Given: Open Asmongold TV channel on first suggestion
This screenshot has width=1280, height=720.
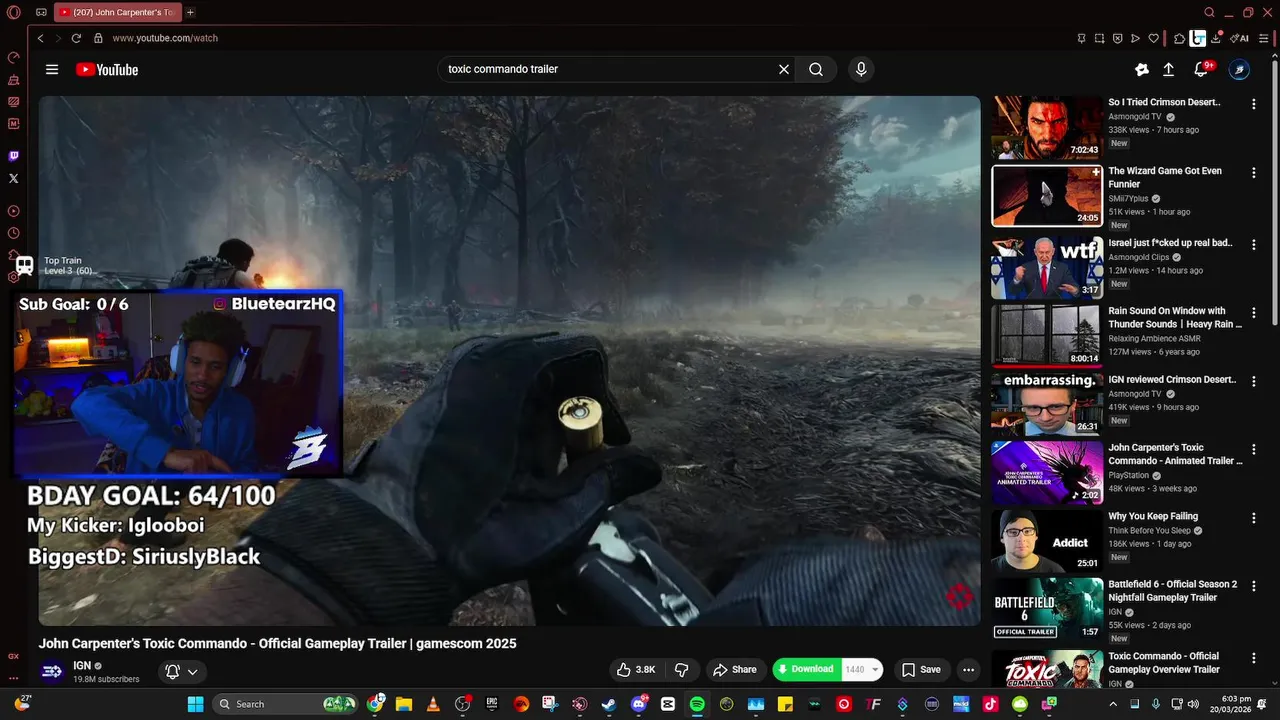Looking at the screenshot, I should [x=1135, y=117].
